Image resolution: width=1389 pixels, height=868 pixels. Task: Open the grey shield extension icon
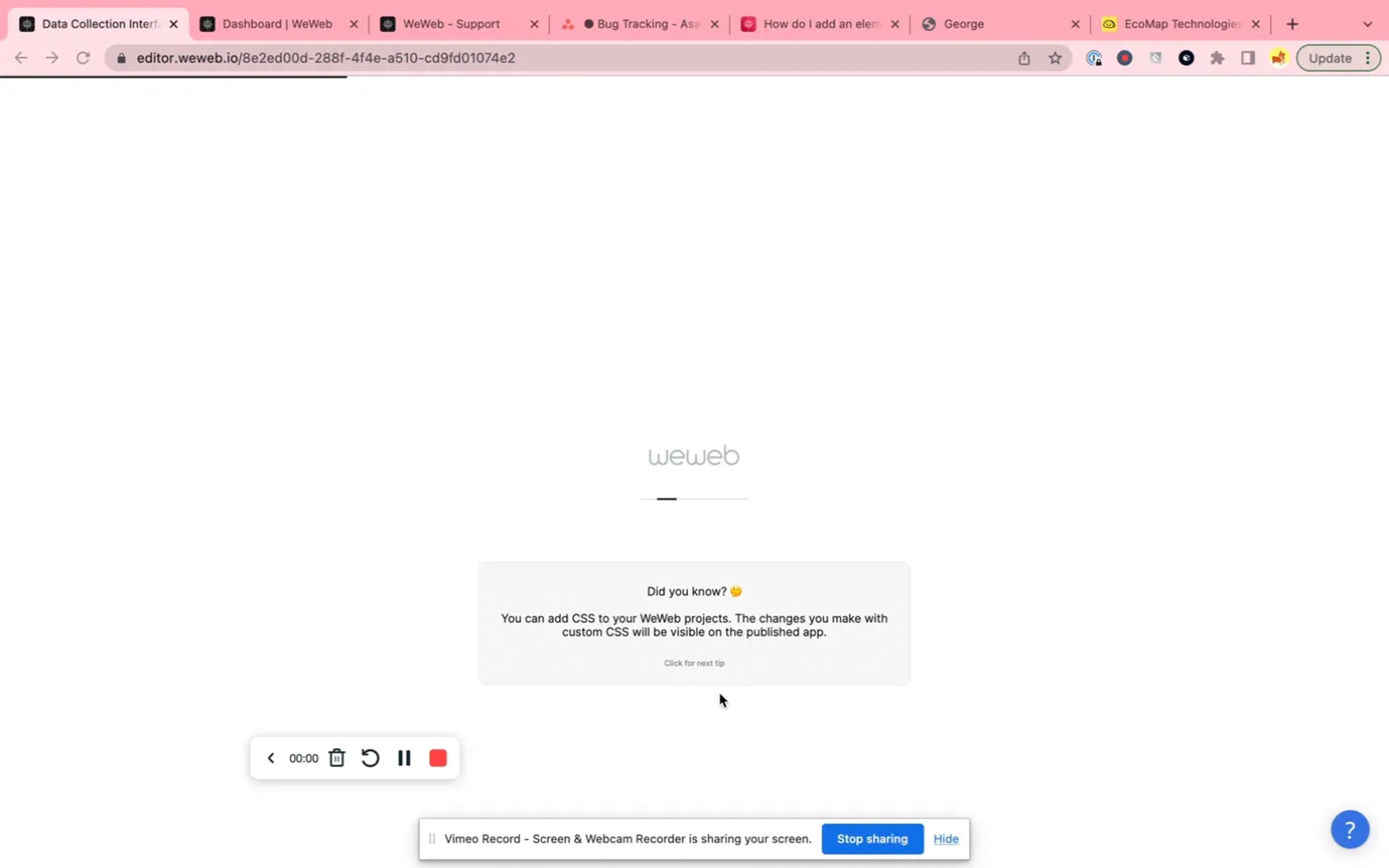pos(1155,58)
